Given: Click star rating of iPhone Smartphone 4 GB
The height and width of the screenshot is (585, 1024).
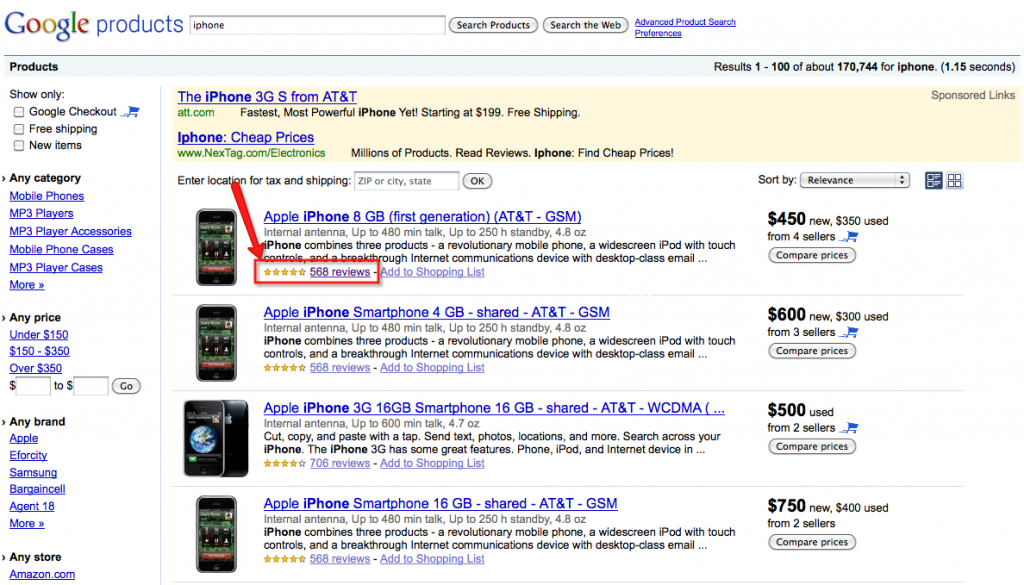Looking at the screenshot, I should (x=285, y=368).
